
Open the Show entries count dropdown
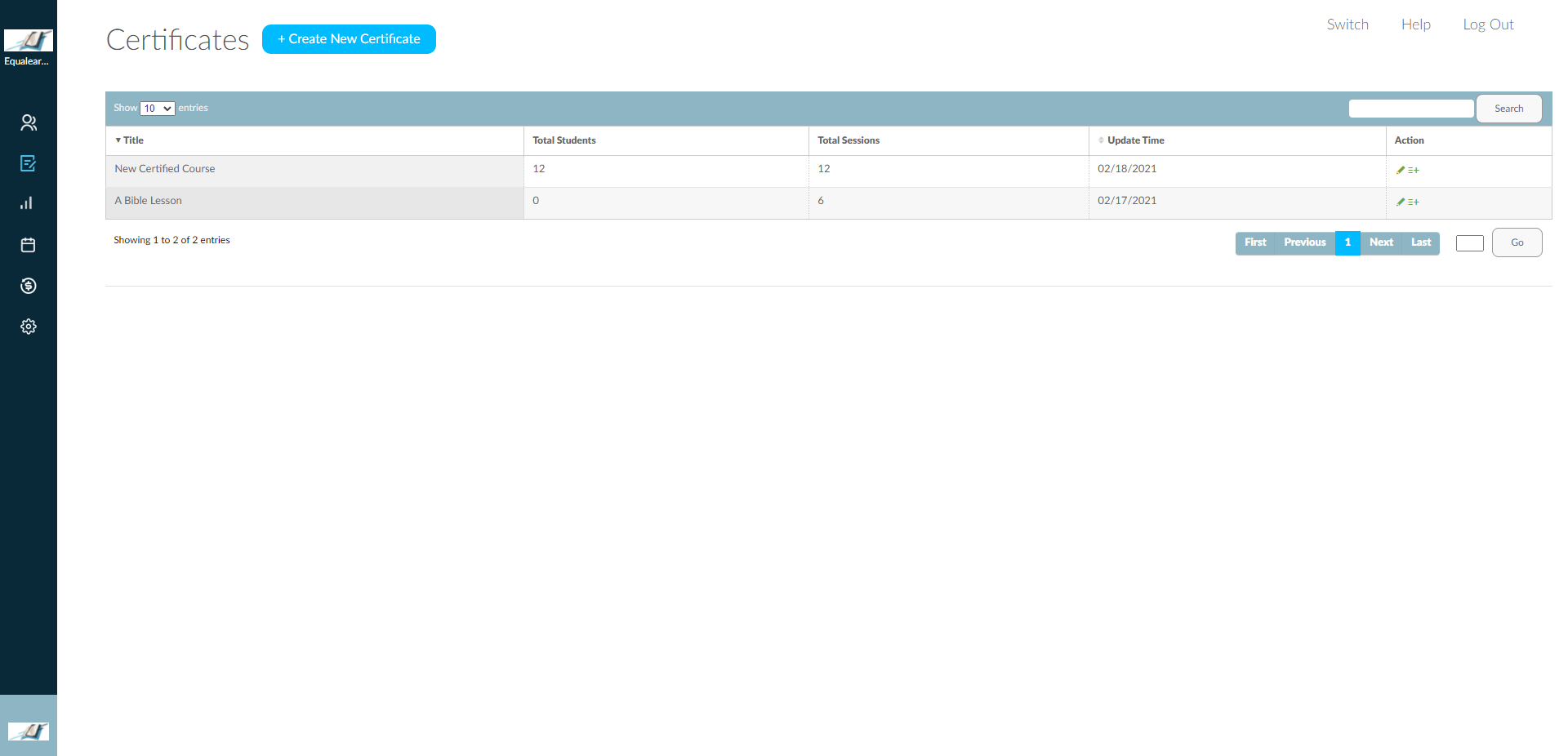tap(158, 109)
